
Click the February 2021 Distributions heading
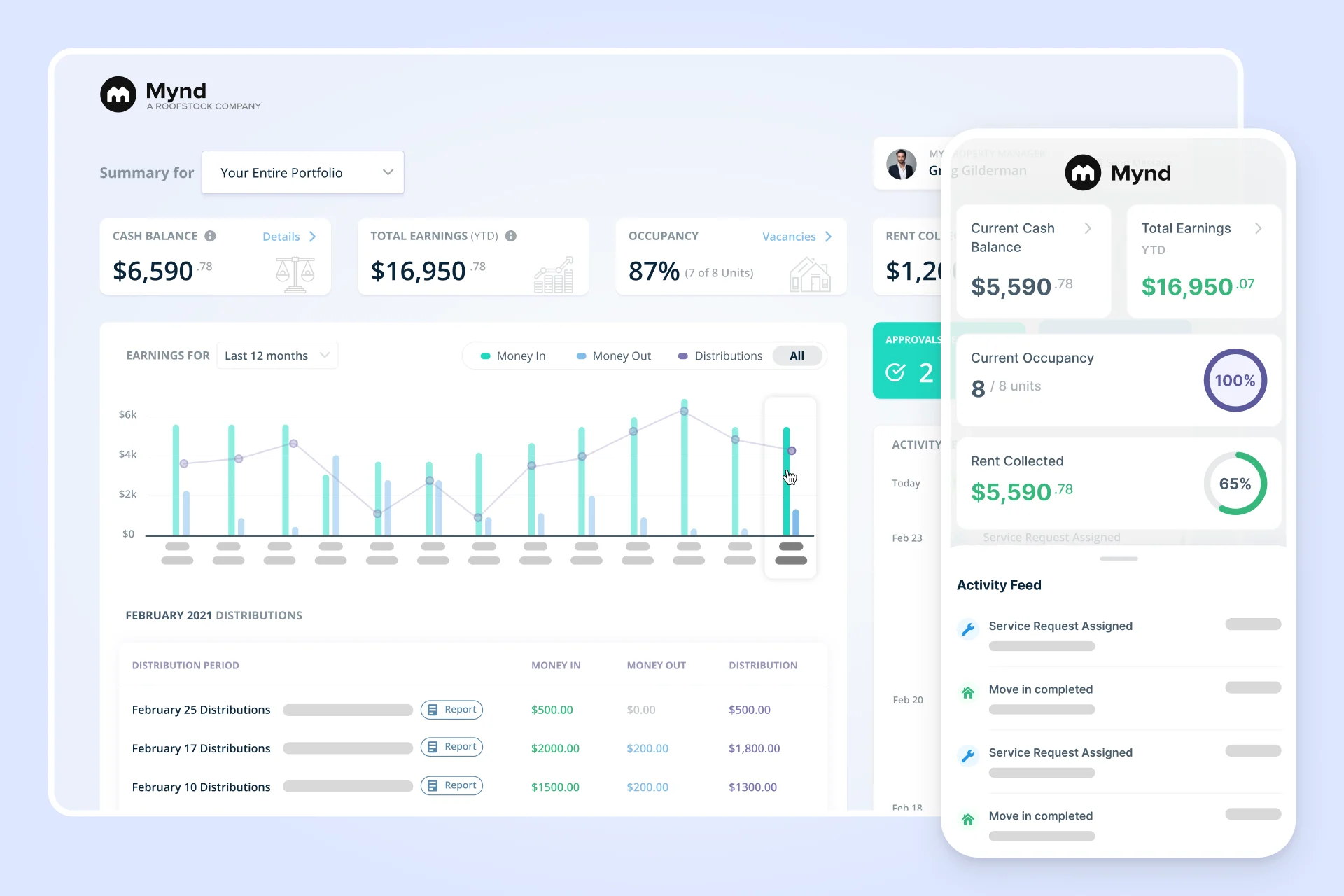click(x=214, y=615)
